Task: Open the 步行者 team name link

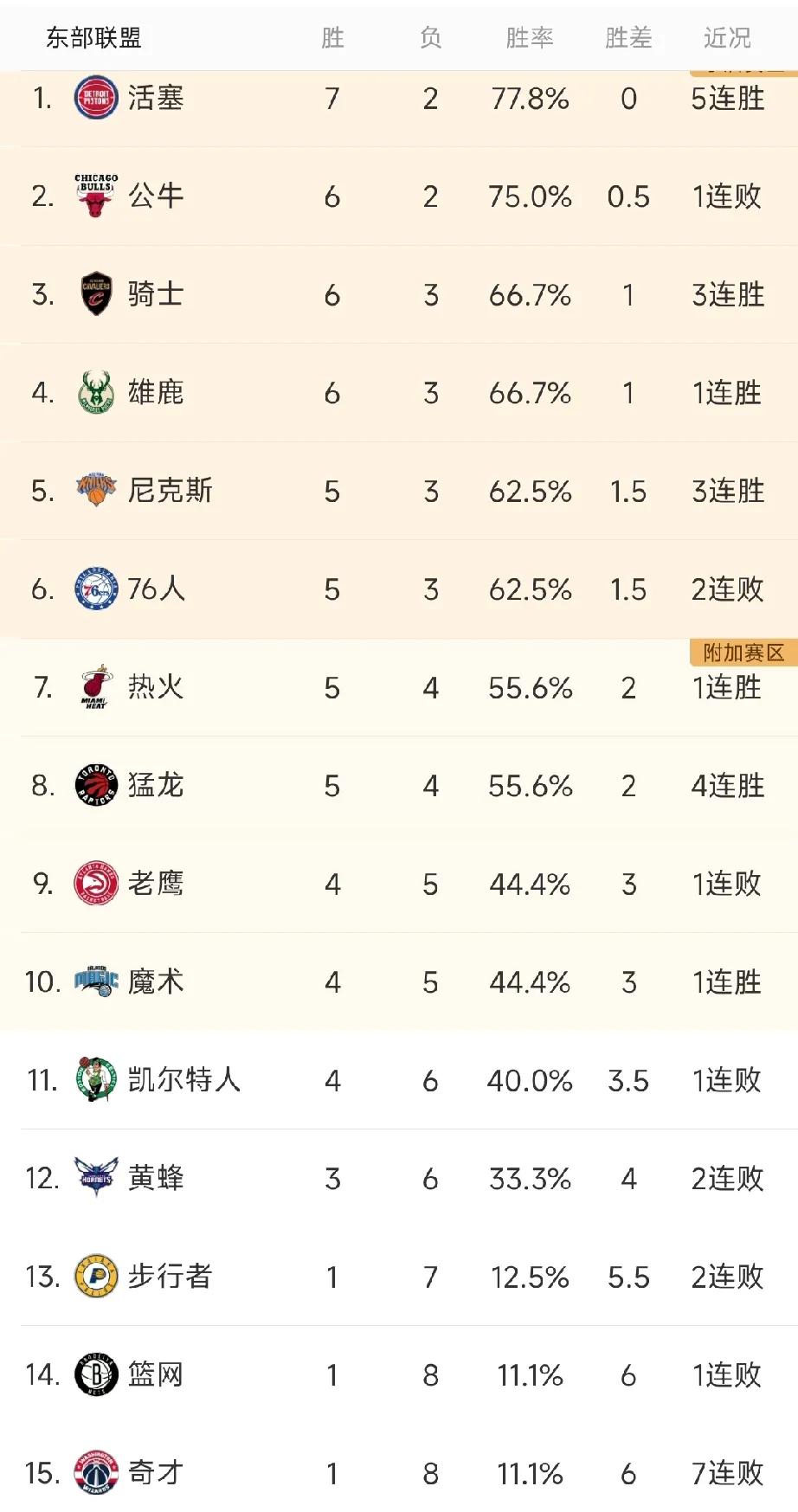Action: 170,1276
